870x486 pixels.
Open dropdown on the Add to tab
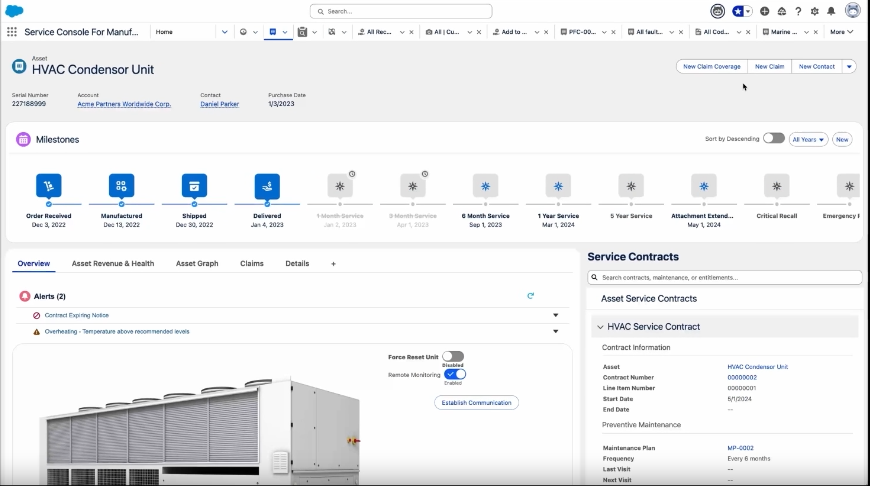(537, 32)
